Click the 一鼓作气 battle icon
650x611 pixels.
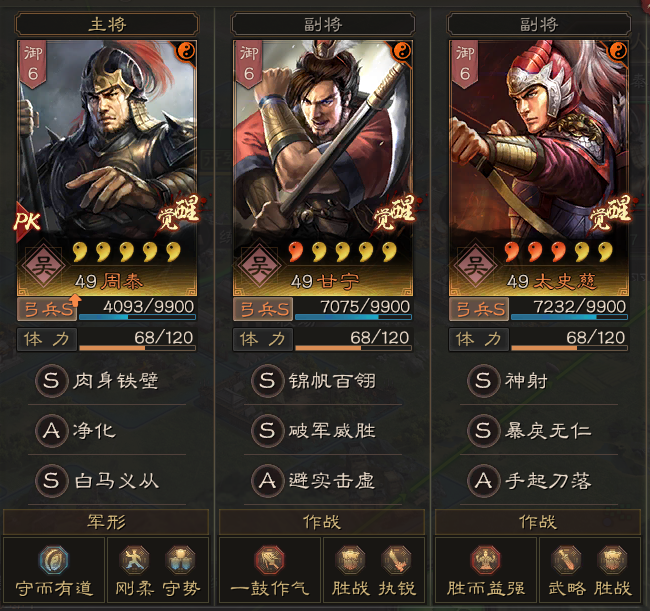click(x=269, y=560)
